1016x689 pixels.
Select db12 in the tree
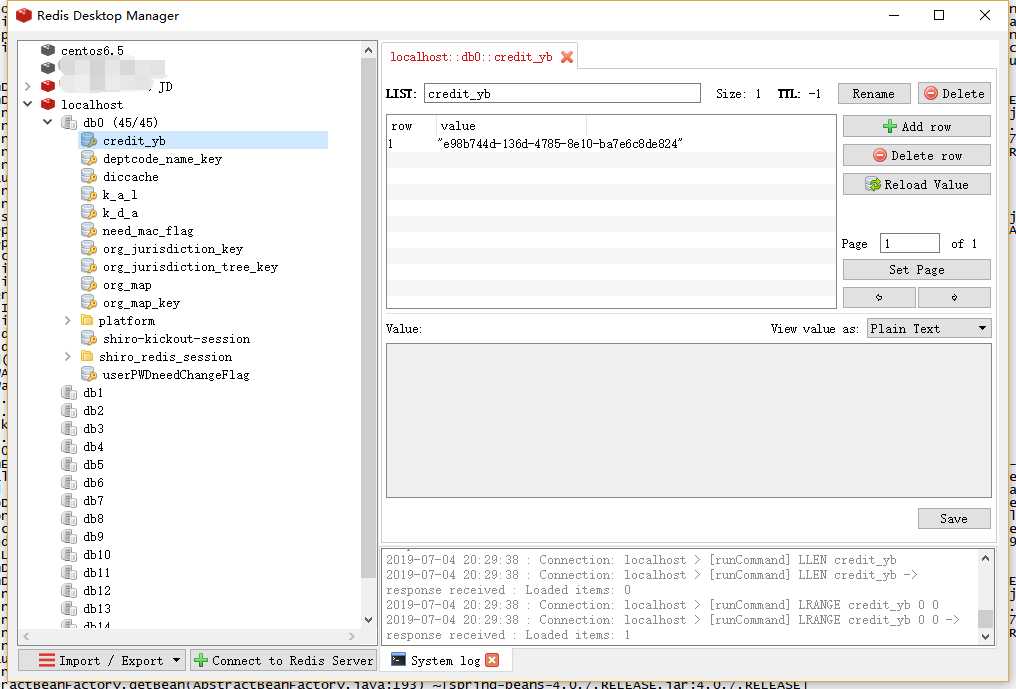(97, 590)
